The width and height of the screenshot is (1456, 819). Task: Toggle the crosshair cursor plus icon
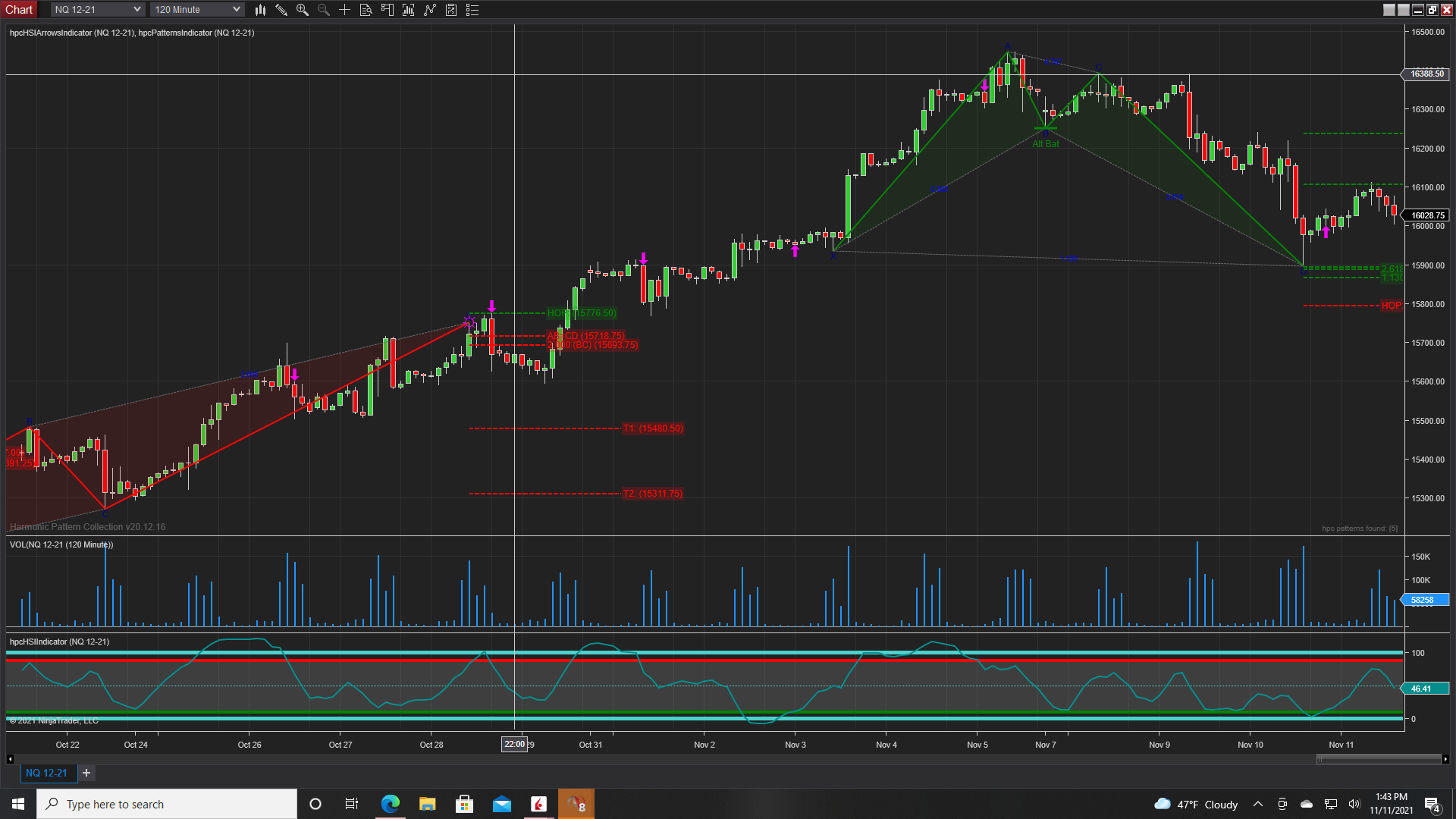[x=344, y=10]
